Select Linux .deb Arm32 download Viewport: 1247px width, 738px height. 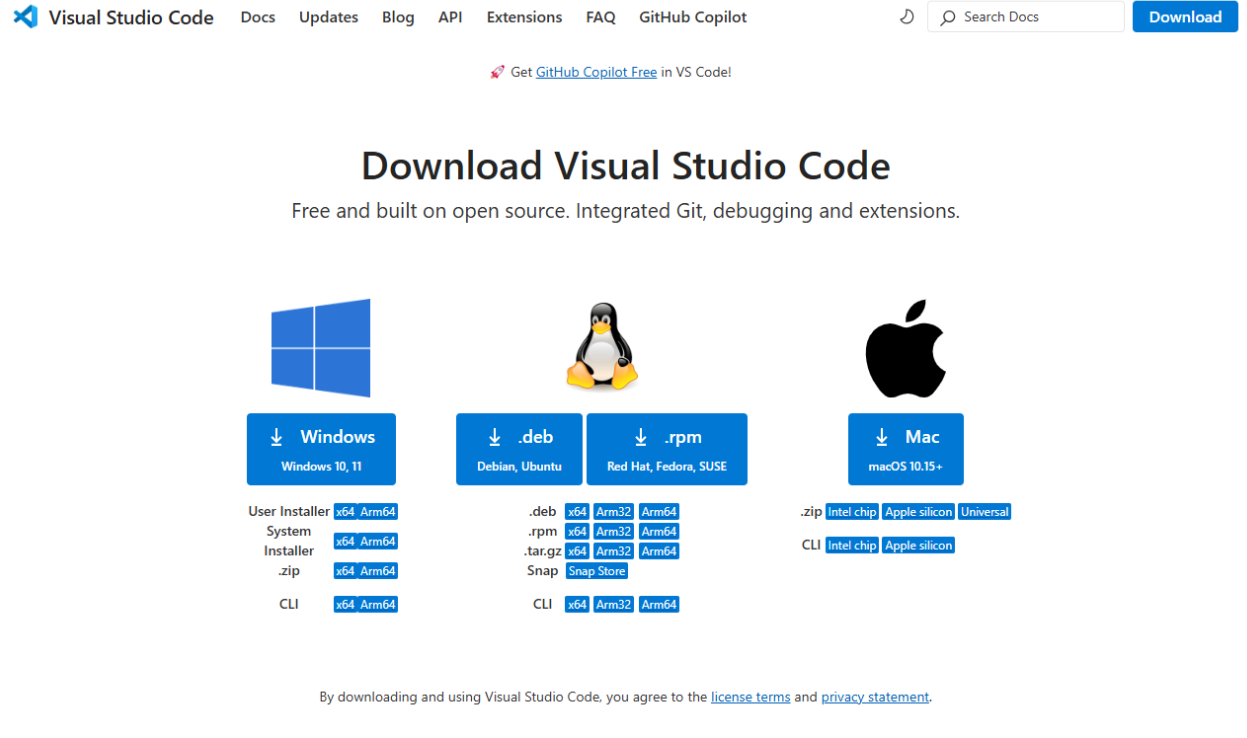pos(613,512)
